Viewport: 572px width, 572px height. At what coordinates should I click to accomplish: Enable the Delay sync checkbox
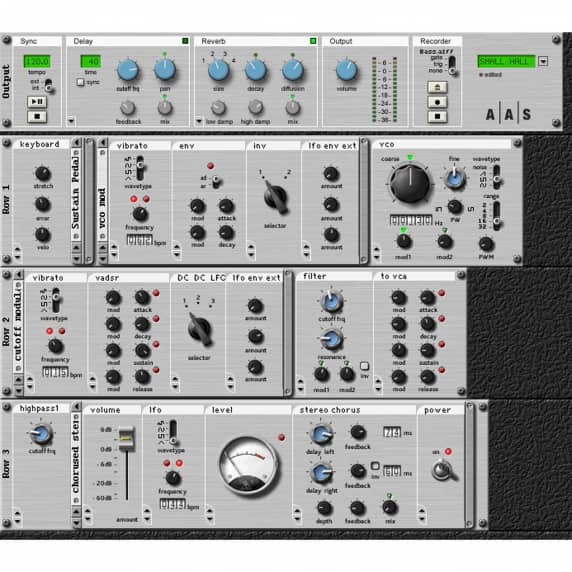coord(81,82)
